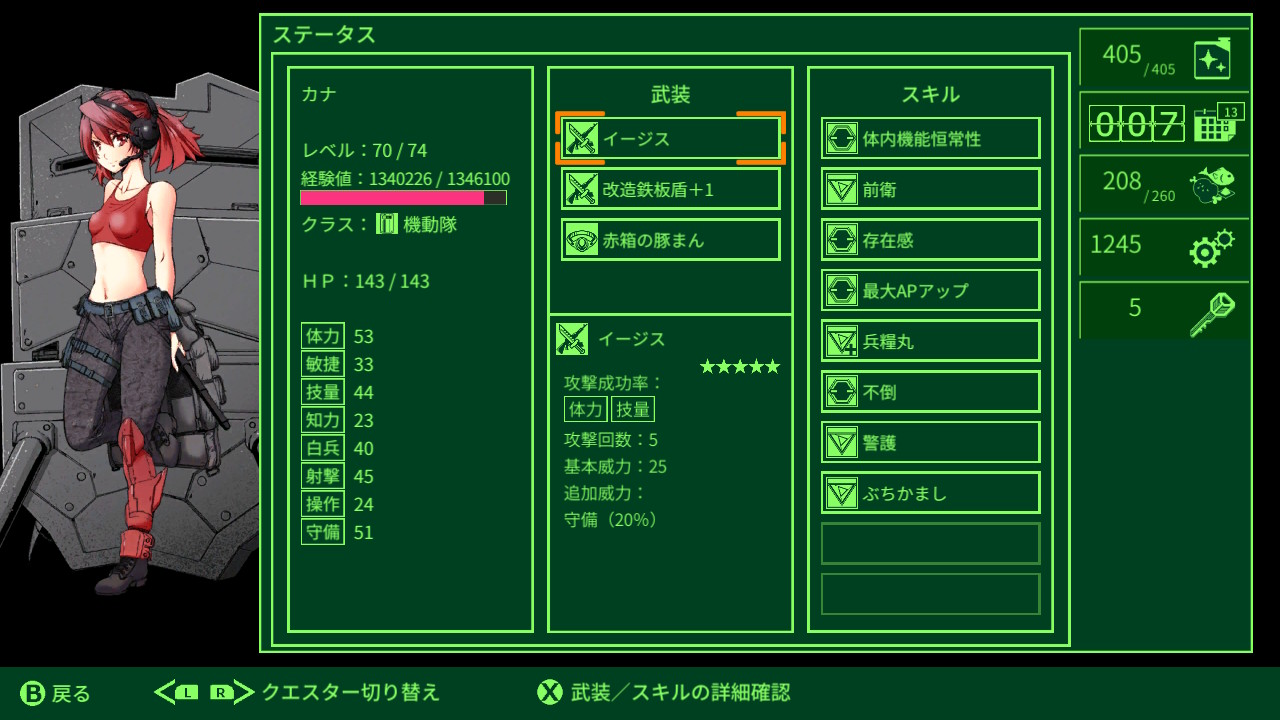Select the 体内機能恒常性 skill
1280x720 pixels.
931,138
